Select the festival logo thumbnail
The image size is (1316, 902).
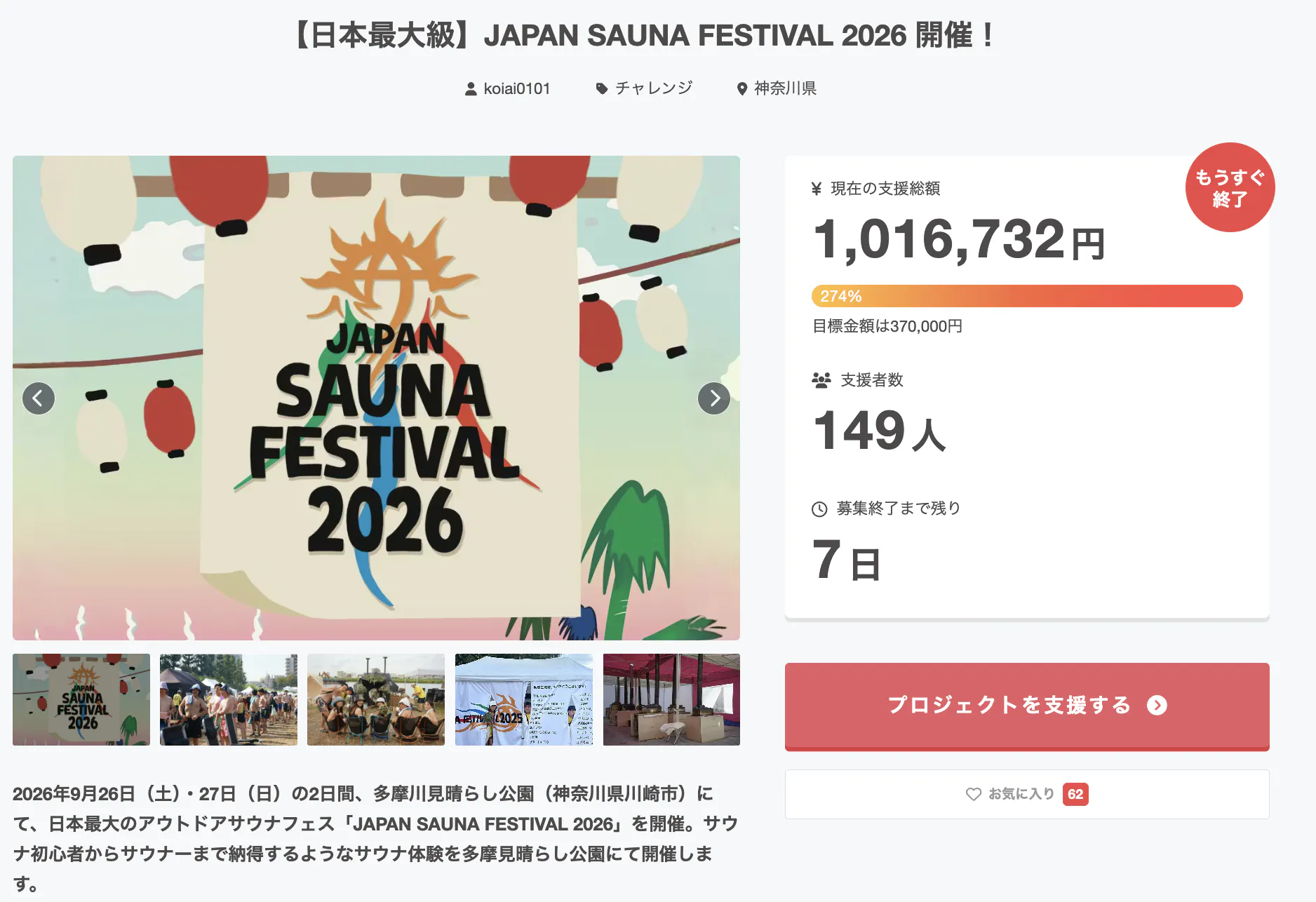[x=81, y=699]
